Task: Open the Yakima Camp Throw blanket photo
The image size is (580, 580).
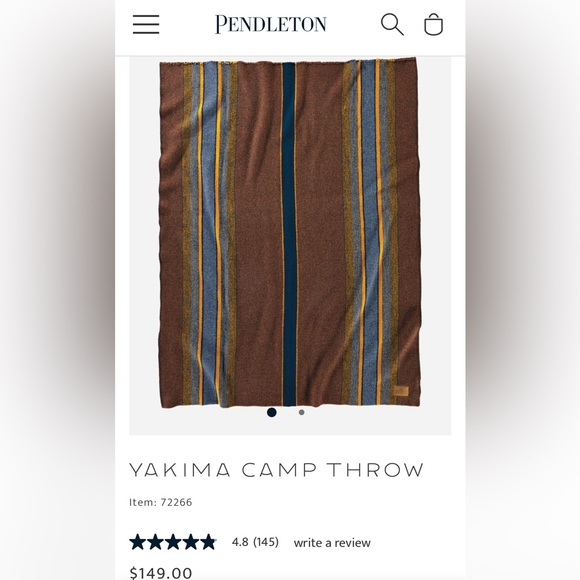Action: [290, 233]
